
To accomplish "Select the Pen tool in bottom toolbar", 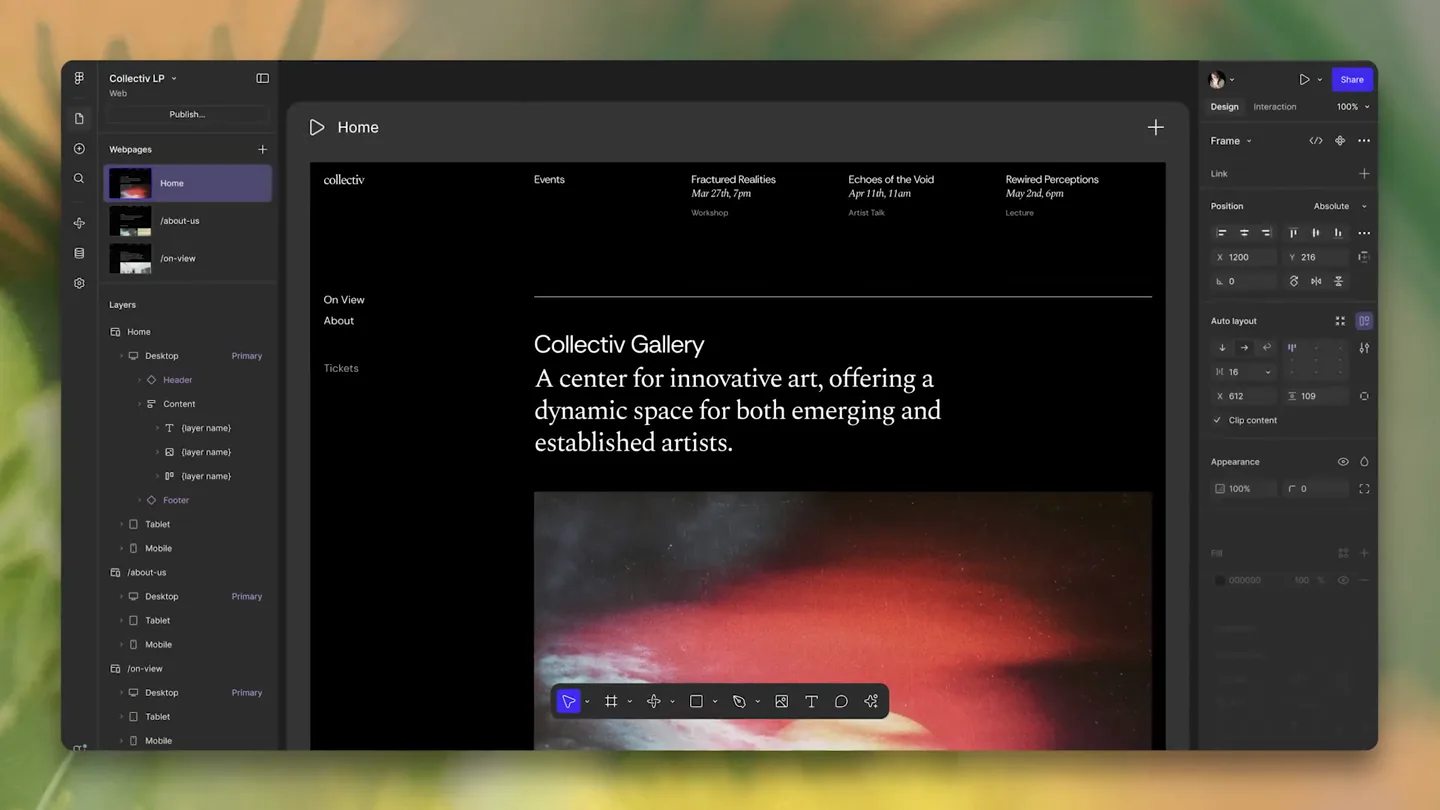I will click(739, 702).
